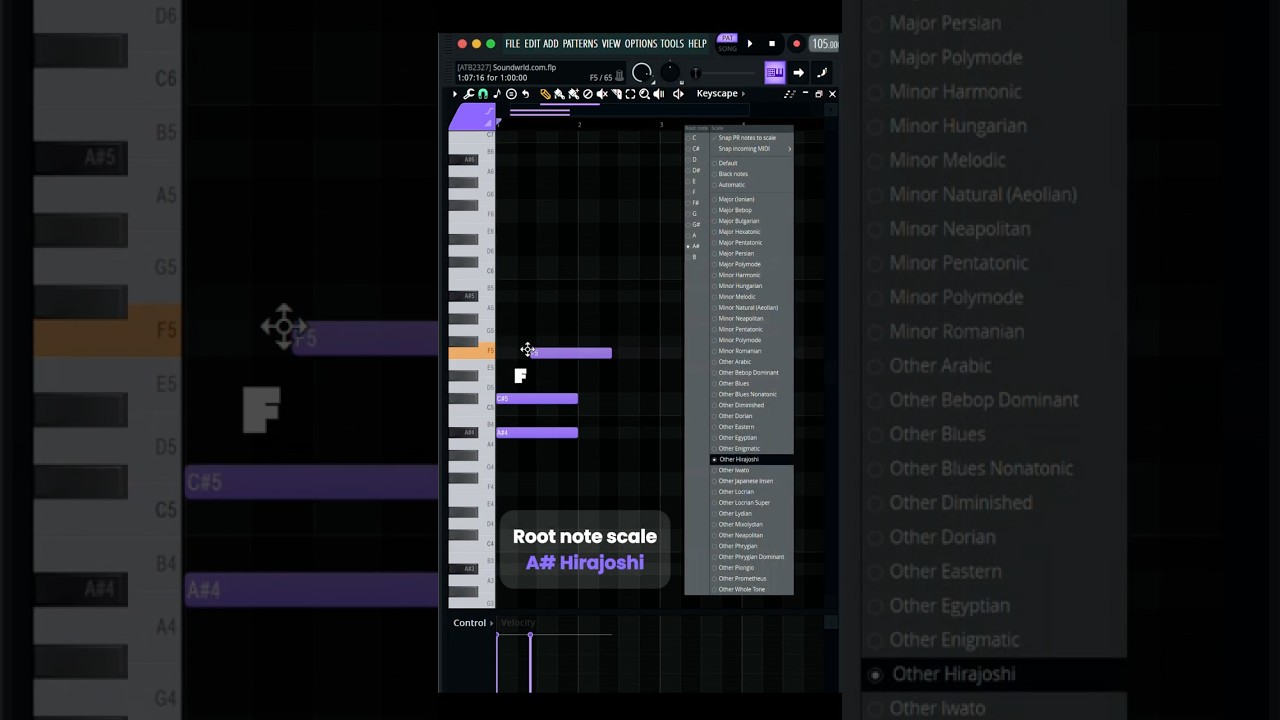Choose Other Japanese Insen scale

coord(746,481)
